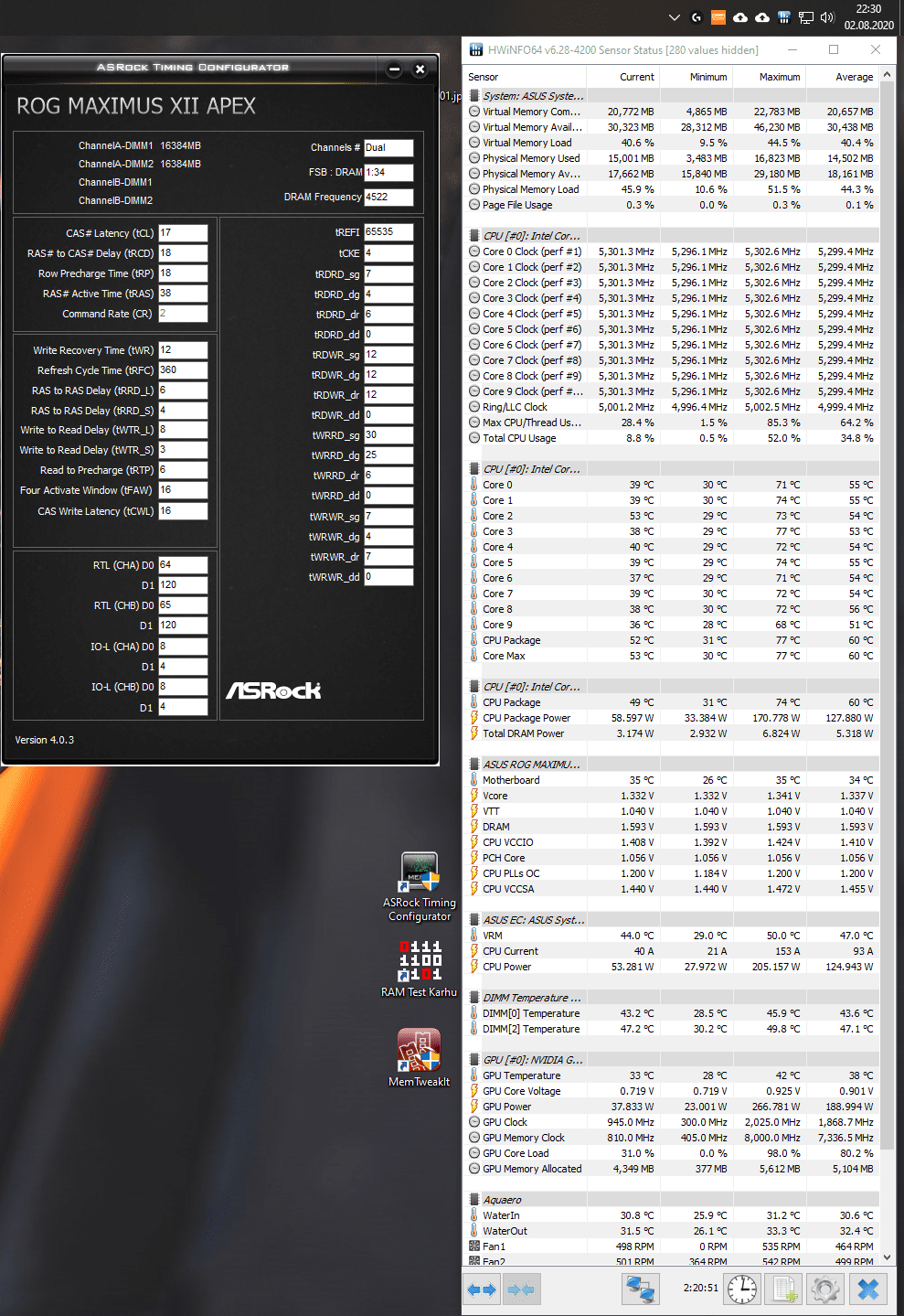The image size is (904, 1316).
Task: Open HWiNFO remote center via the network computers icon
Action: (641, 1289)
